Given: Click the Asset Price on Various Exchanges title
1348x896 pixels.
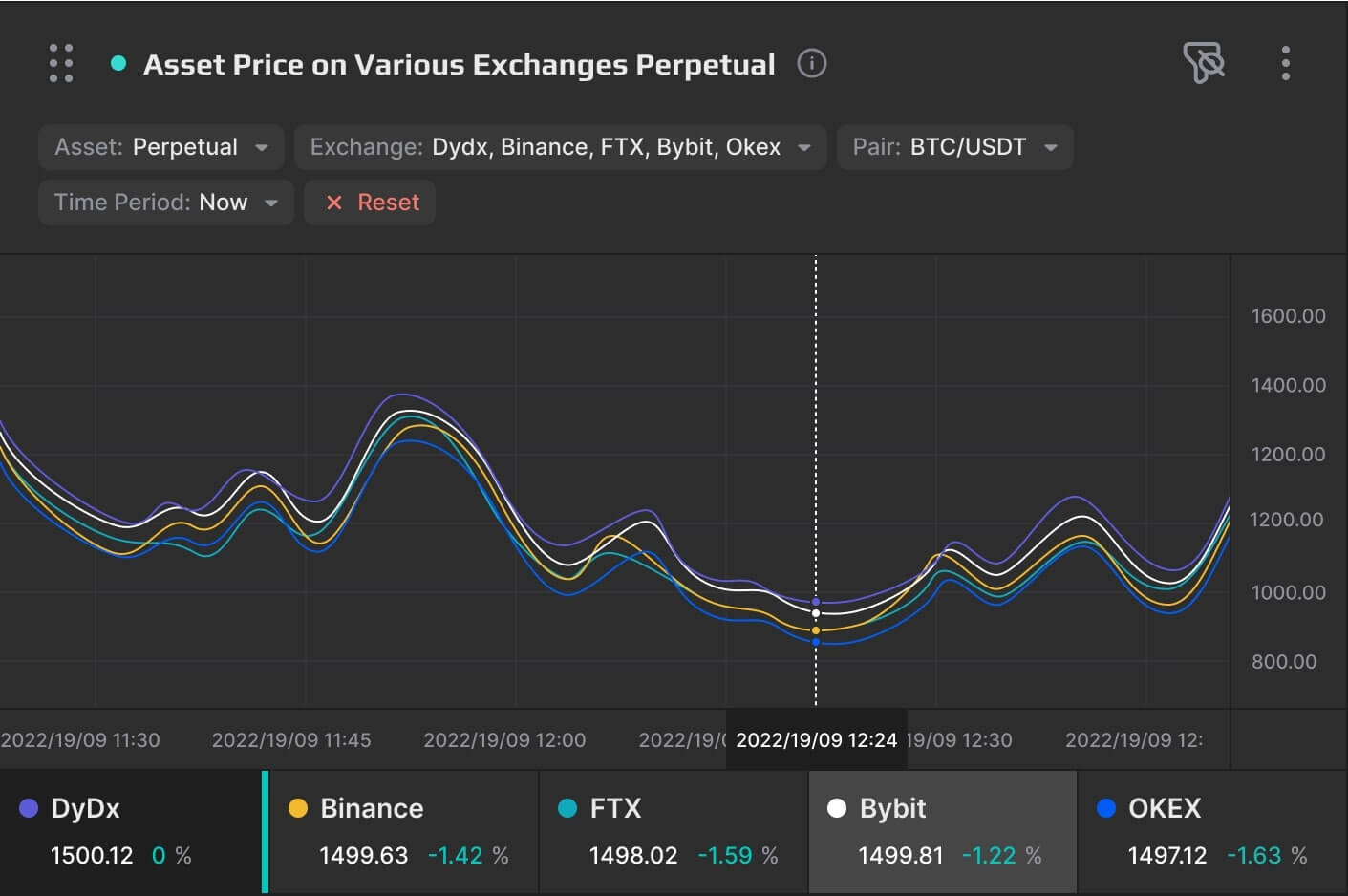Looking at the screenshot, I should [x=459, y=64].
